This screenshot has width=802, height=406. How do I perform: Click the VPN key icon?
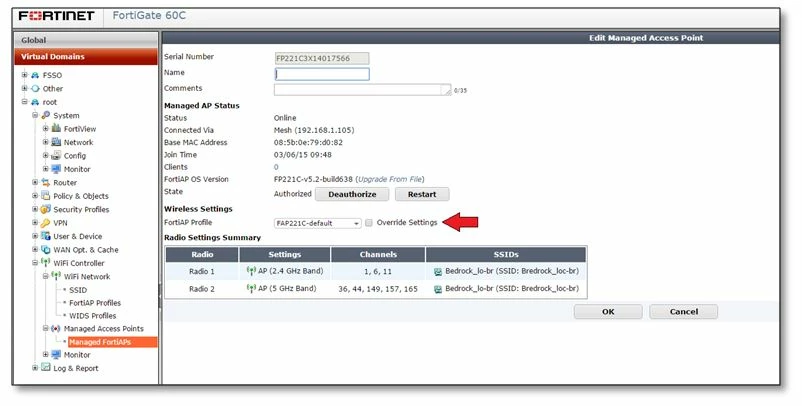point(46,223)
